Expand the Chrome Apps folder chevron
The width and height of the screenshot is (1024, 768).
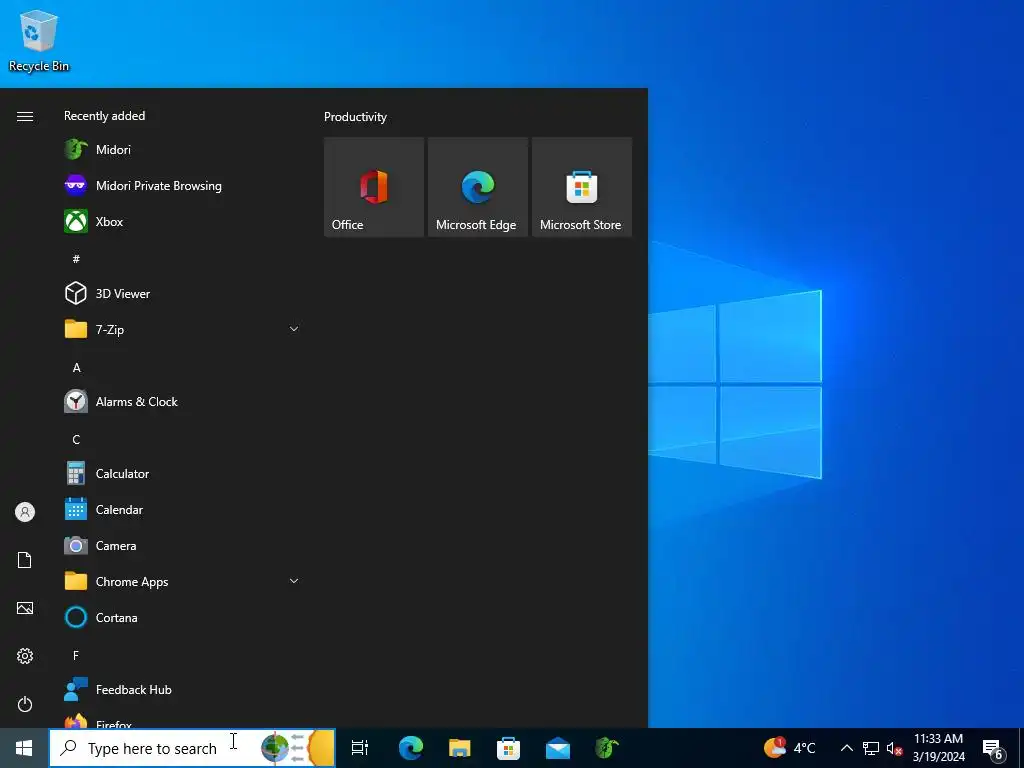(294, 581)
